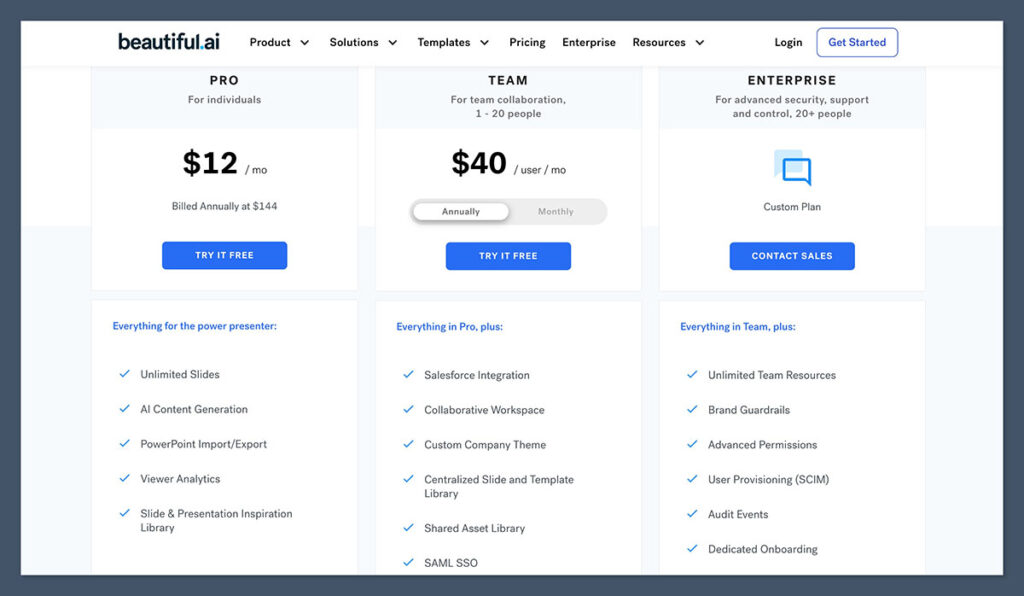The width and height of the screenshot is (1024, 596).
Task: Expand the Resources menu chevron
Action: pyautogui.click(x=699, y=42)
